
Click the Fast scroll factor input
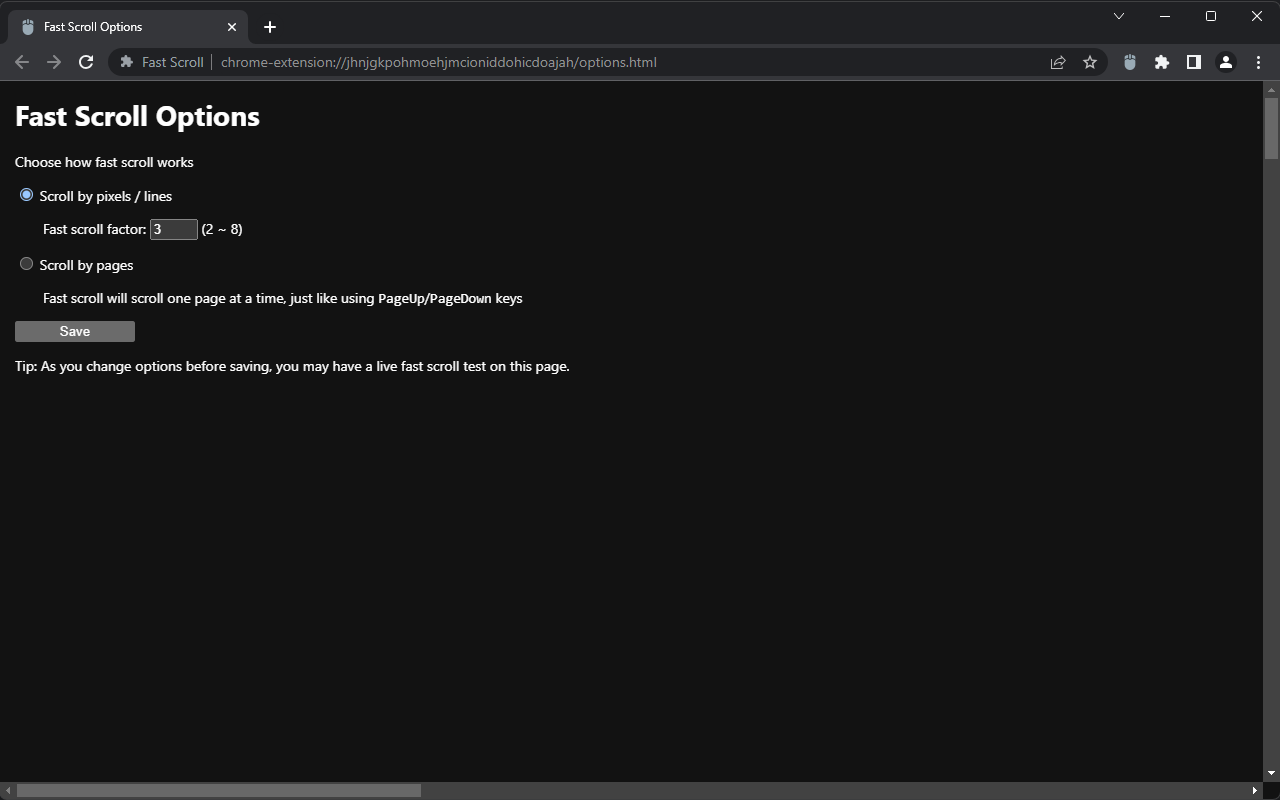174,229
